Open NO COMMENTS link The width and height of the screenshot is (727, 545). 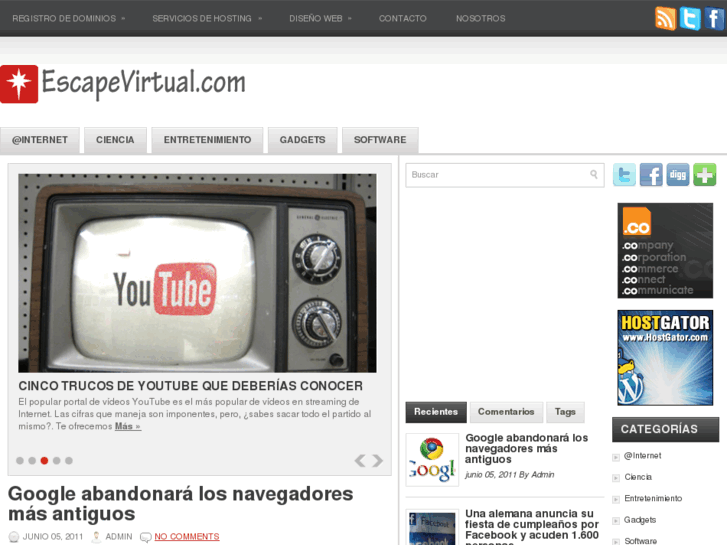click(x=187, y=537)
